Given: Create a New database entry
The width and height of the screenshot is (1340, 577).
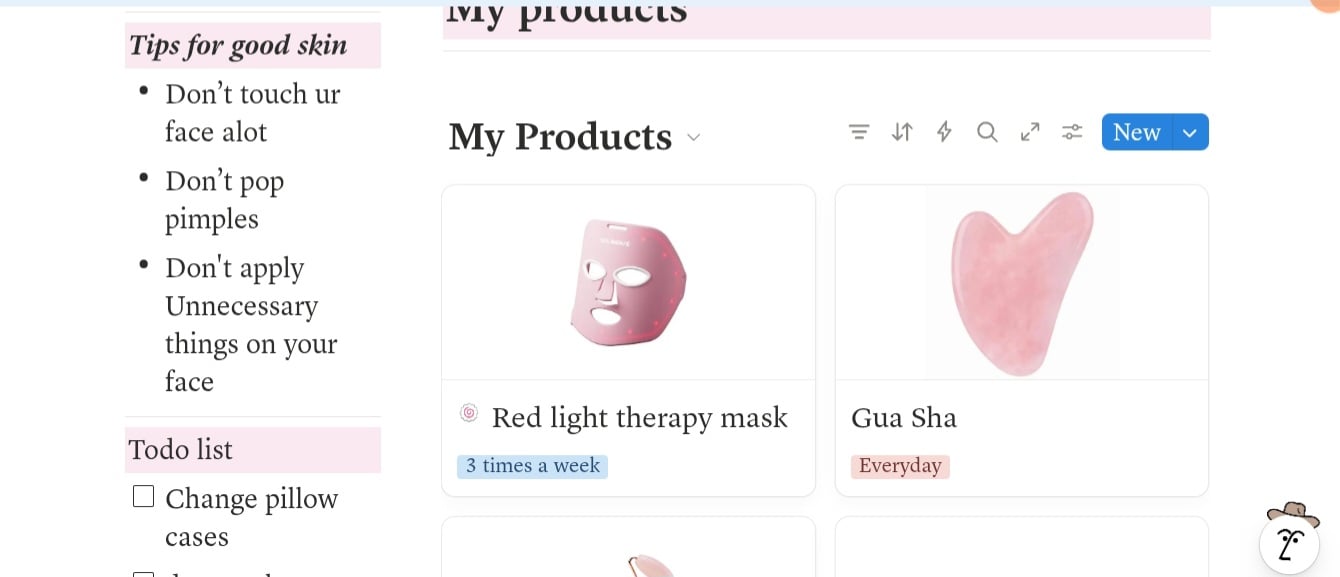Looking at the screenshot, I should [1137, 132].
